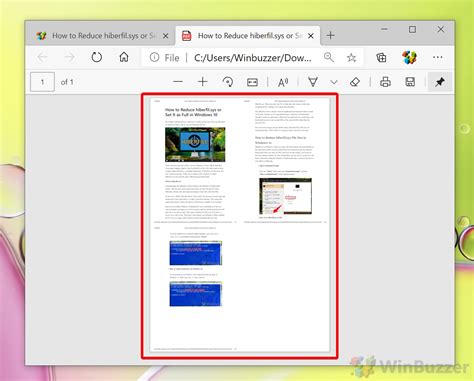The width and height of the screenshot is (474, 381).
Task: Close the browser window
Action: tap(441, 29)
